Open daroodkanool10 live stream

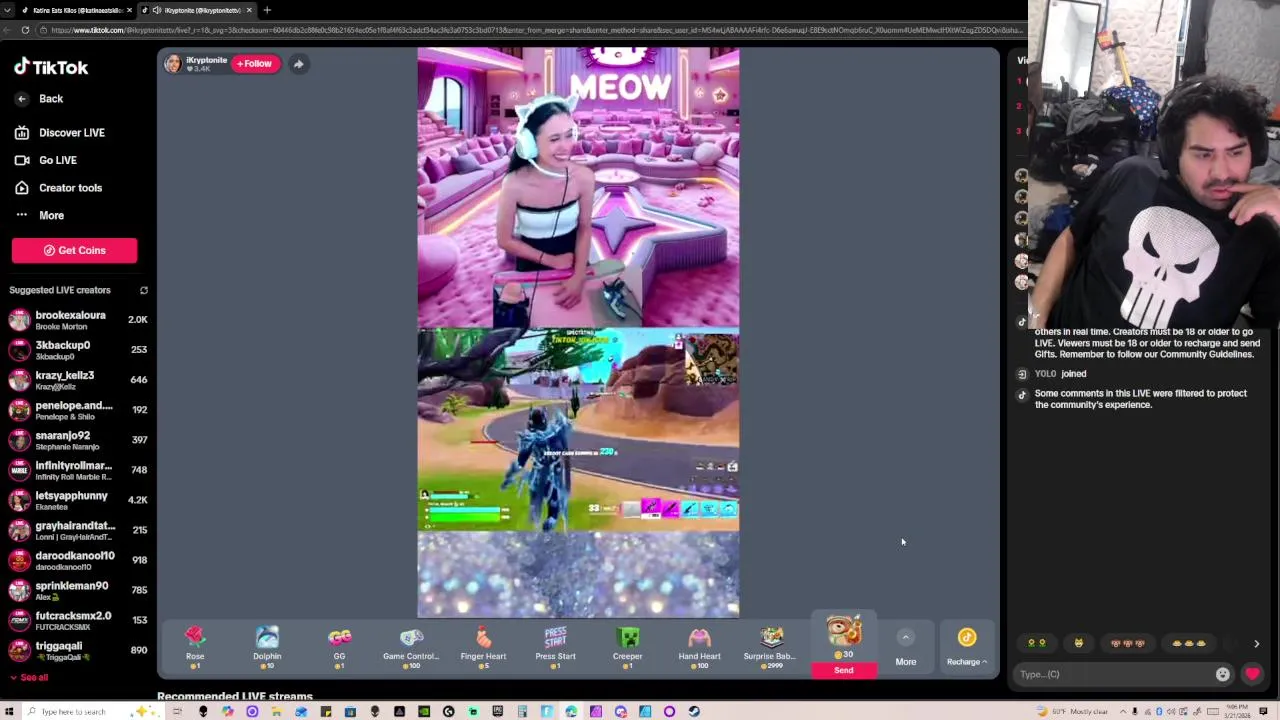(x=78, y=560)
